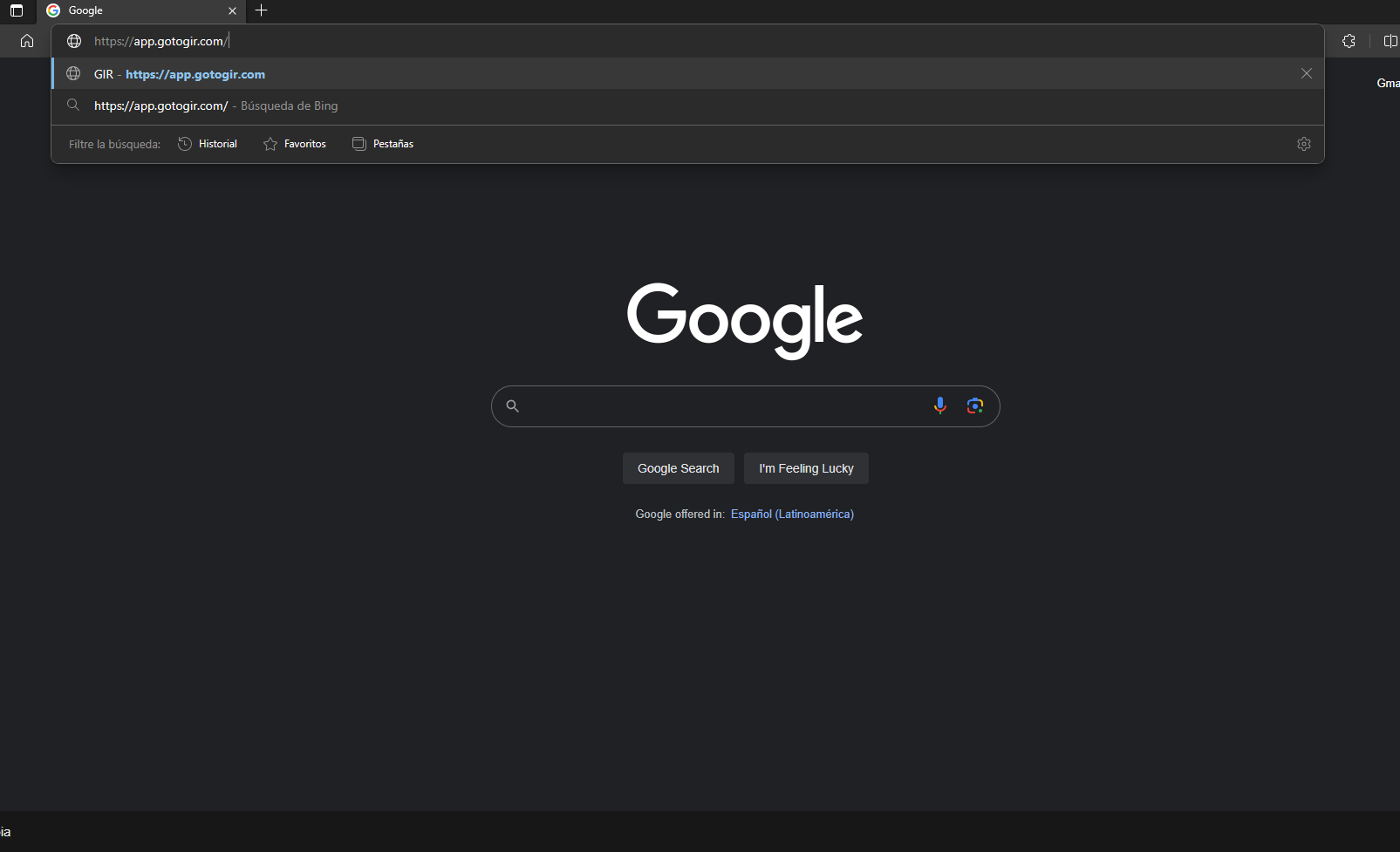Click the I'm Feeling Lucky button

point(806,468)
